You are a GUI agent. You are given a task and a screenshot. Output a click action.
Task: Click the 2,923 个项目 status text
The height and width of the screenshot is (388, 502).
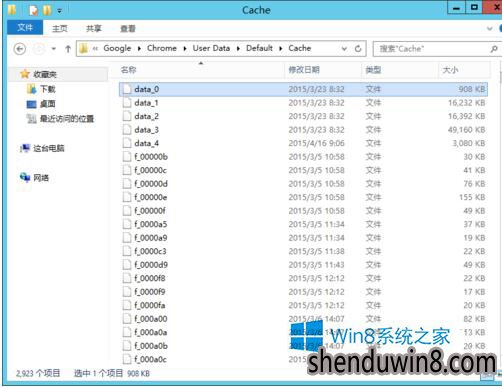38,373
